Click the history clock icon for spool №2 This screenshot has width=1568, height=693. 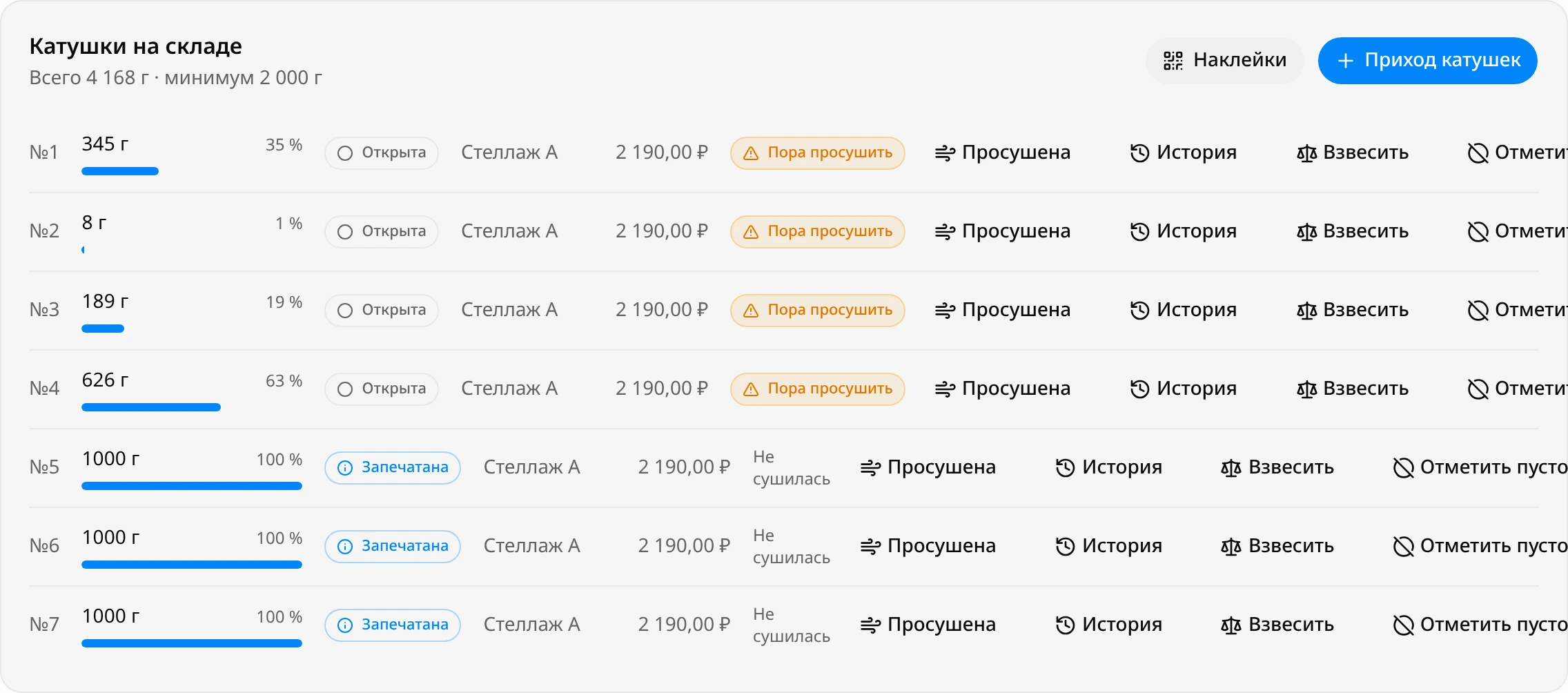[x=1139, y=232]
